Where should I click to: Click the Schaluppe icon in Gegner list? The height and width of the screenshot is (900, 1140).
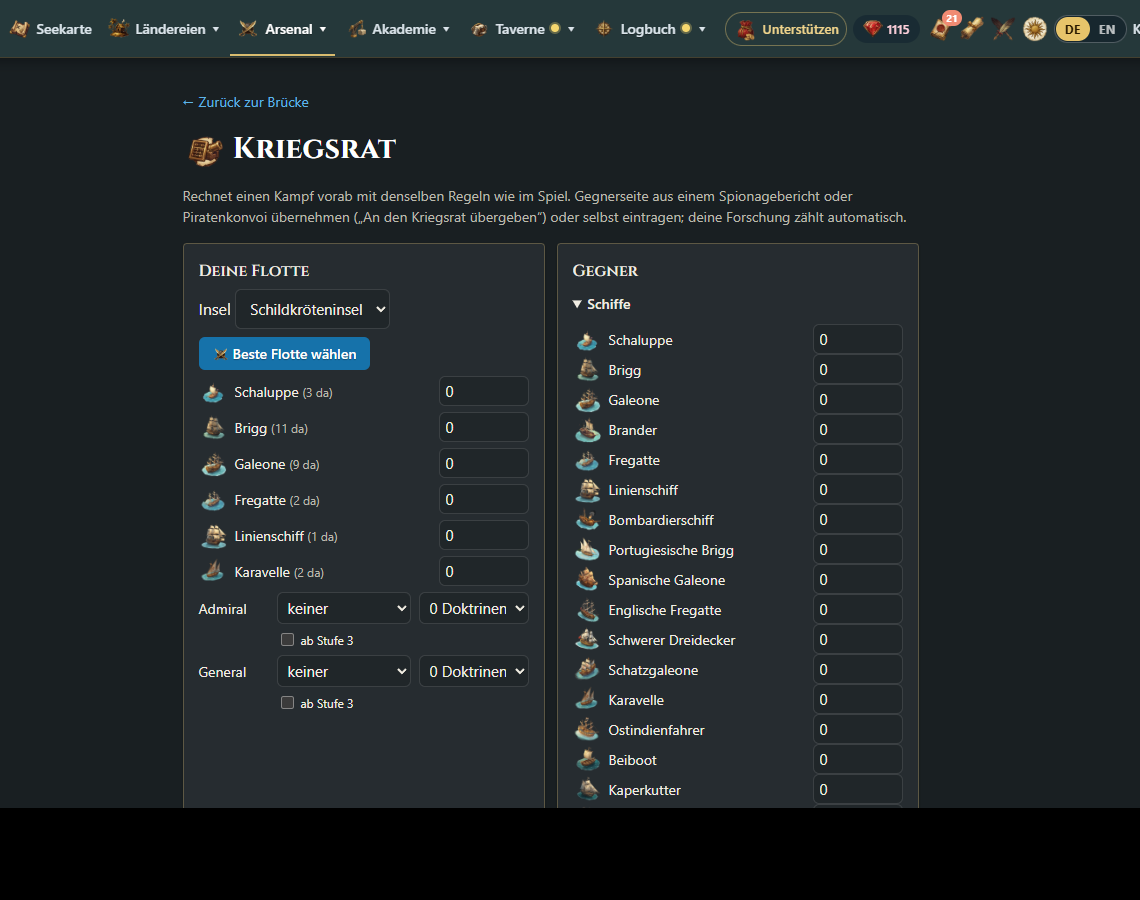pos(587,340)
